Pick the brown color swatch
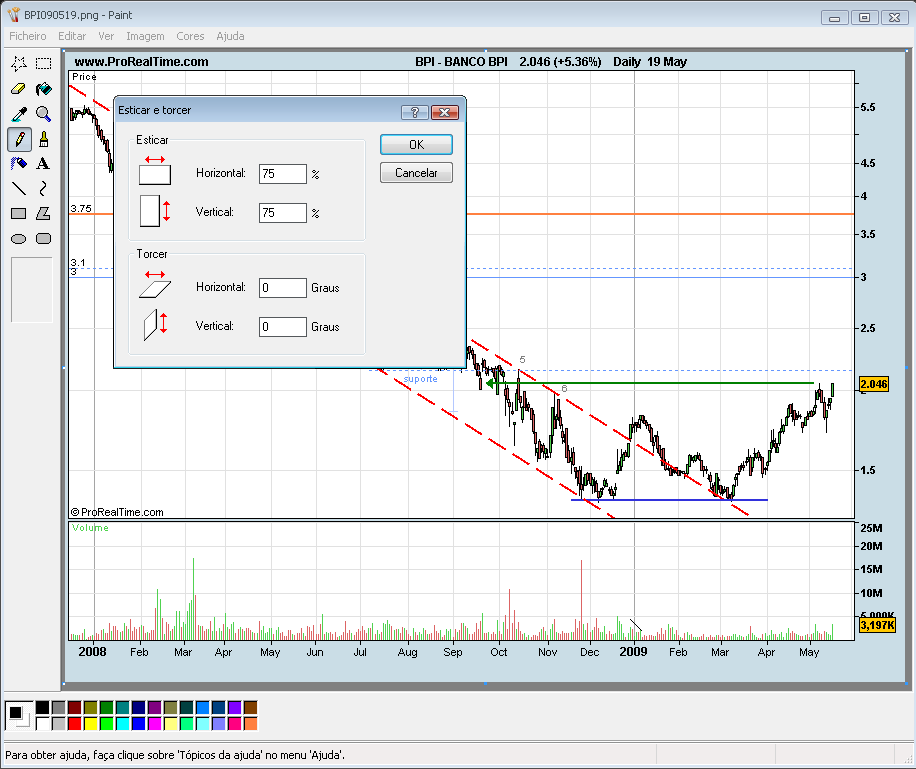916x769 pixels. tap(251, 708)
